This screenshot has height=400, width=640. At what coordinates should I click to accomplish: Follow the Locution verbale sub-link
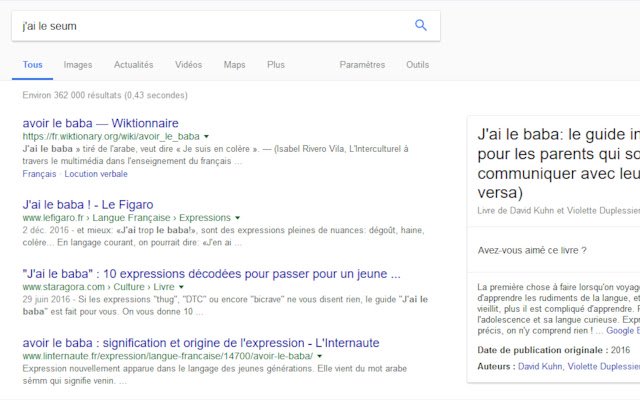point(96,174)
